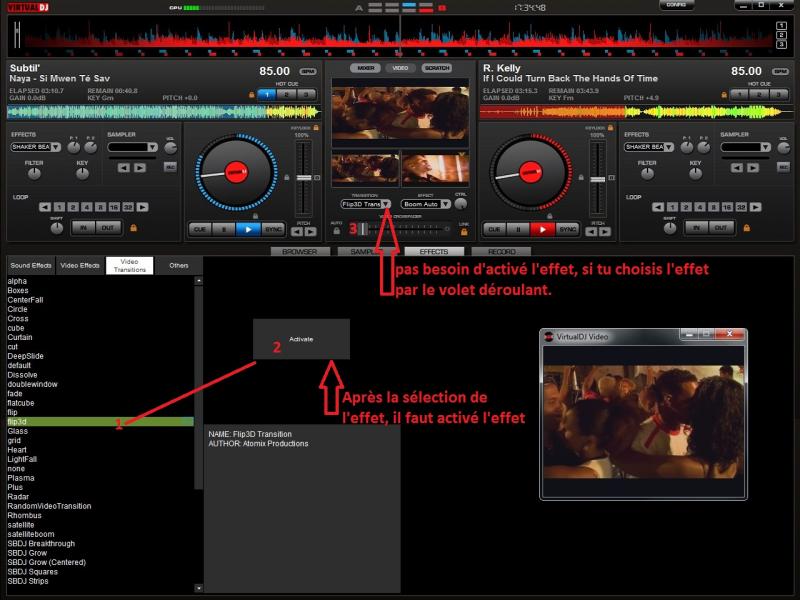Image resolution: width=800 pixels, height=600 pixels.
Task: Toggle right deck keylock icon
Action: click(x=610, y=128)
